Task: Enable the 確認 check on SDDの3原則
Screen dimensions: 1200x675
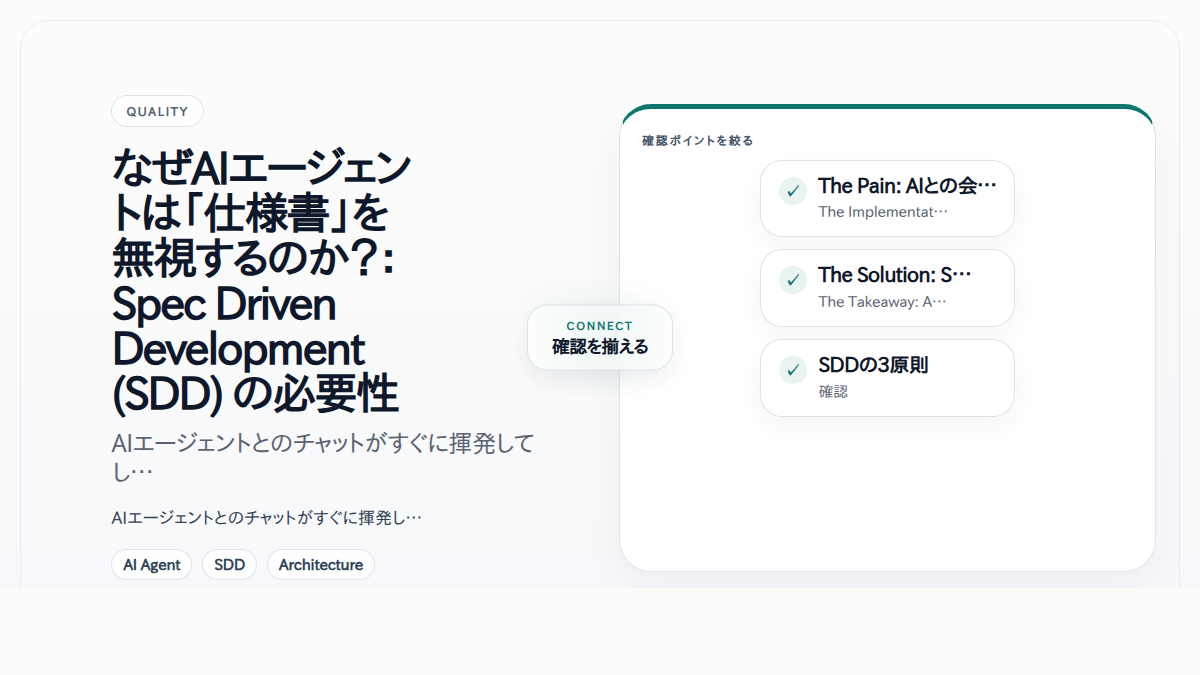Action: [791, 369]
